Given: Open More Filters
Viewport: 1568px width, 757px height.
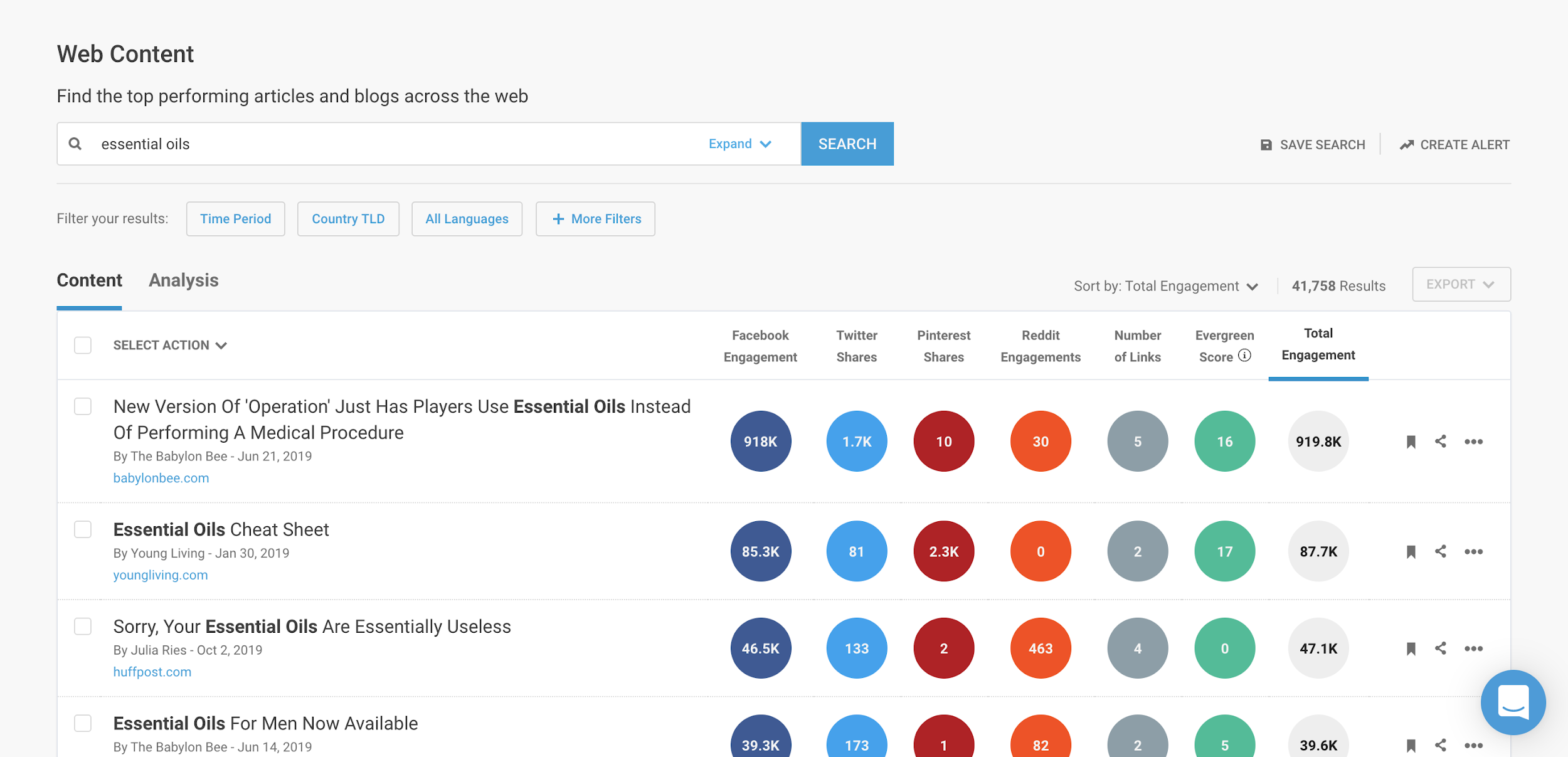Looking at the screenshot, I should 595,219.
